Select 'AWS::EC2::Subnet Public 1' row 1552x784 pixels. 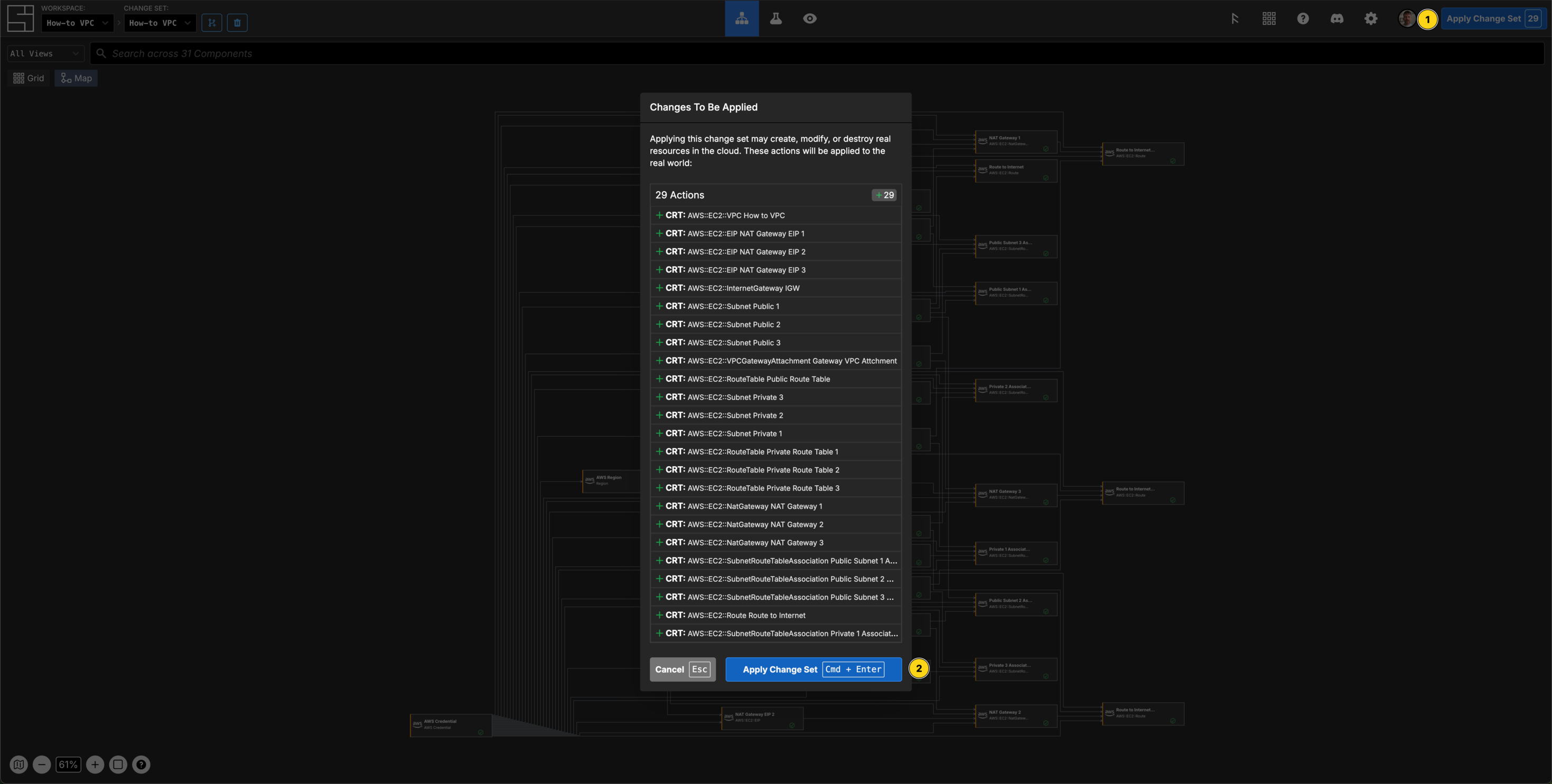coord(775,307)
